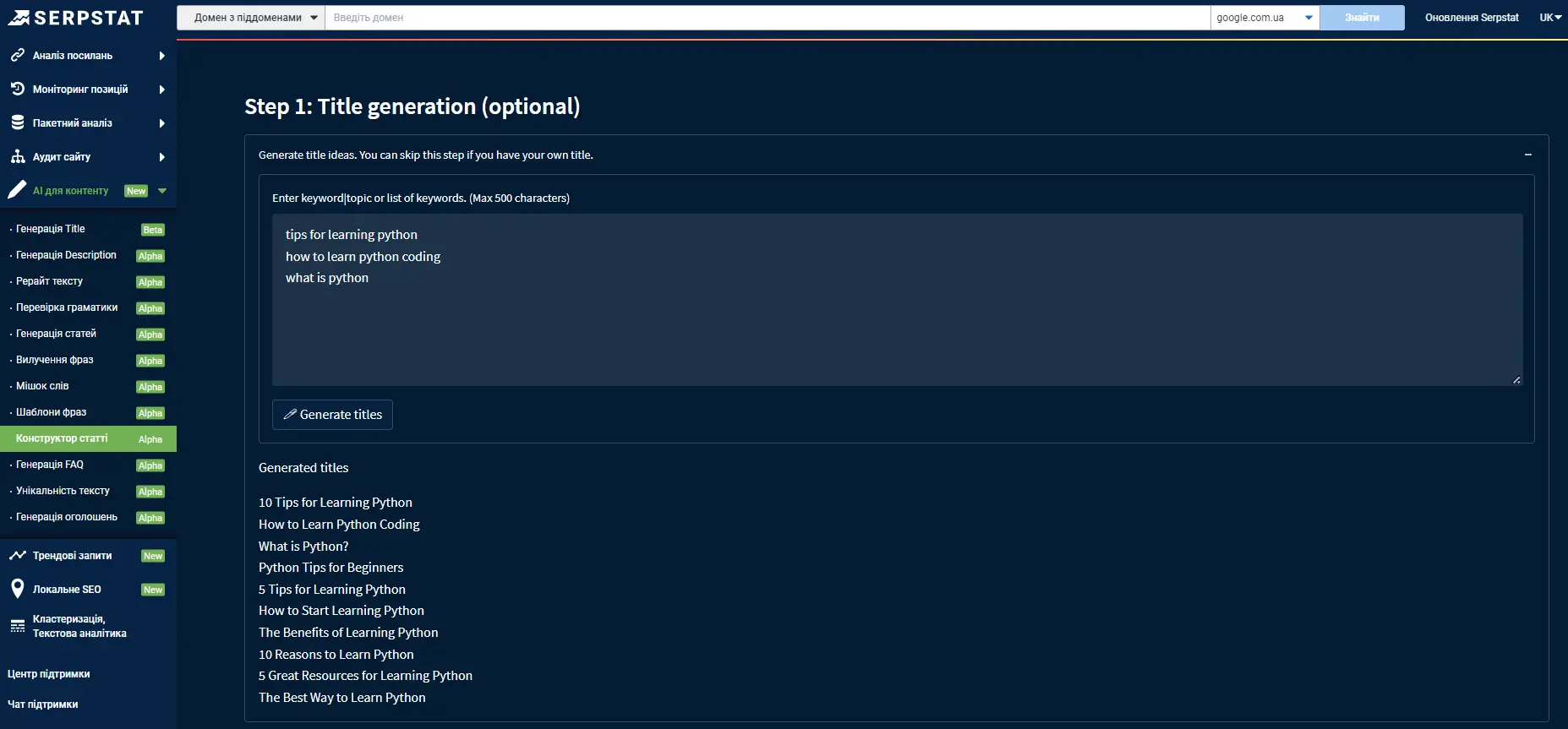
Task: Expand the Пакетний аналіз submenu arrow
Action: (161, 123)
